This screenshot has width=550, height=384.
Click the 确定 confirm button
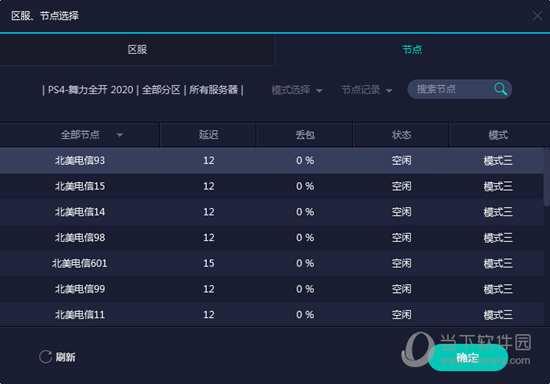click(468, 358)
